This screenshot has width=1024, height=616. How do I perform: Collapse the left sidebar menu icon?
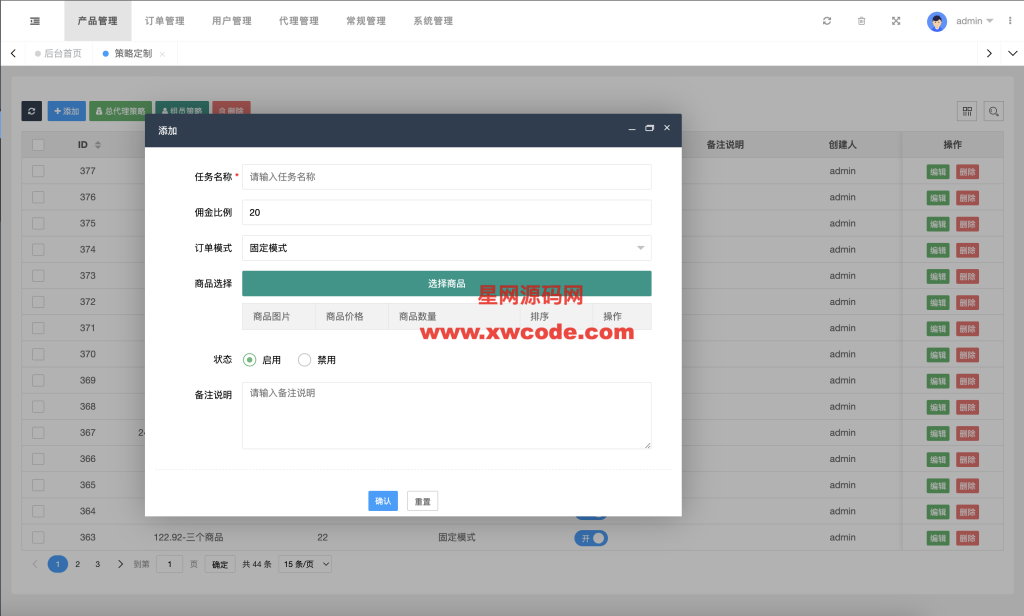(35, 21)
